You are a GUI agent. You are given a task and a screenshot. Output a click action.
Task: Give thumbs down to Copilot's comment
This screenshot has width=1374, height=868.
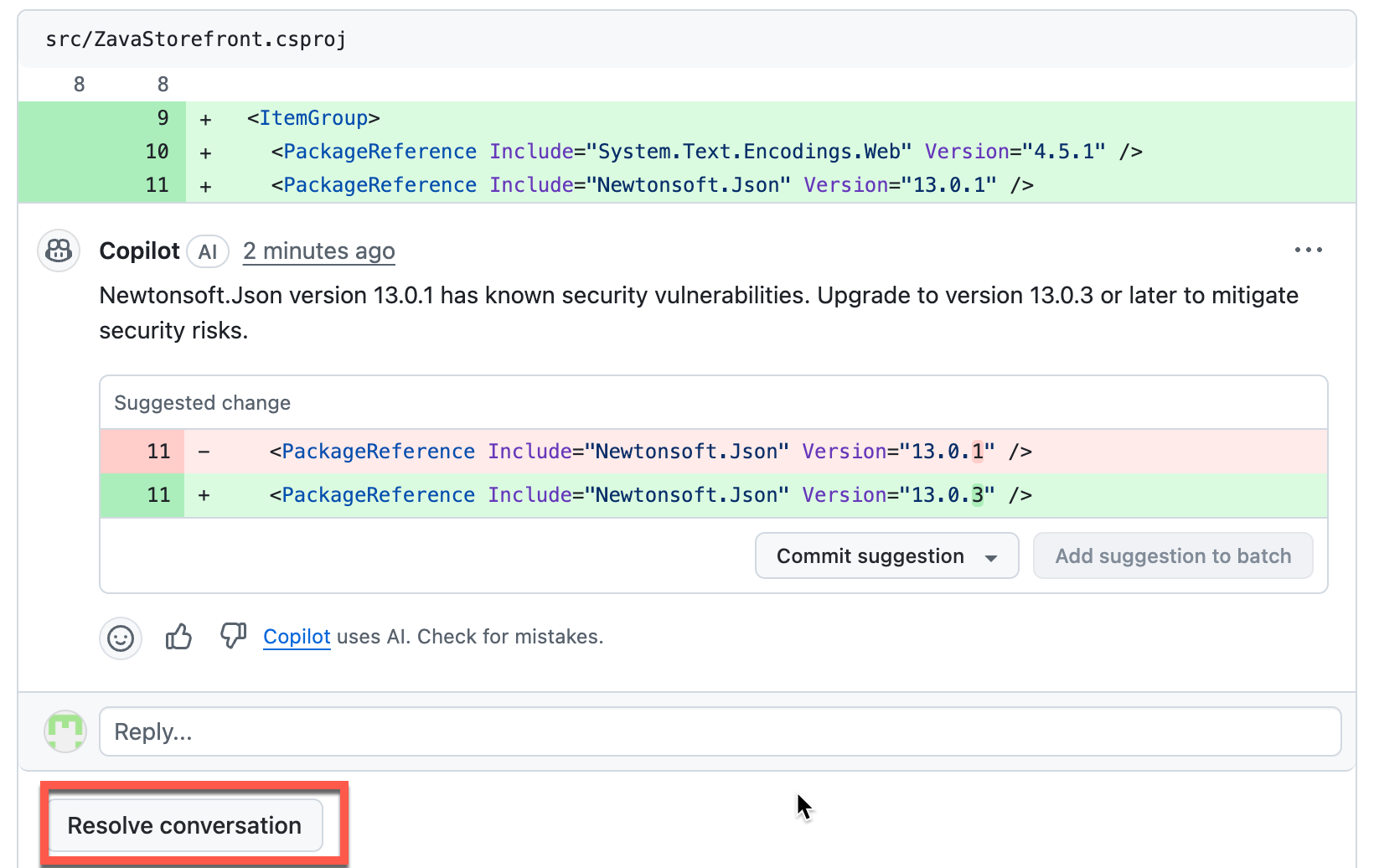coord(233,636)
